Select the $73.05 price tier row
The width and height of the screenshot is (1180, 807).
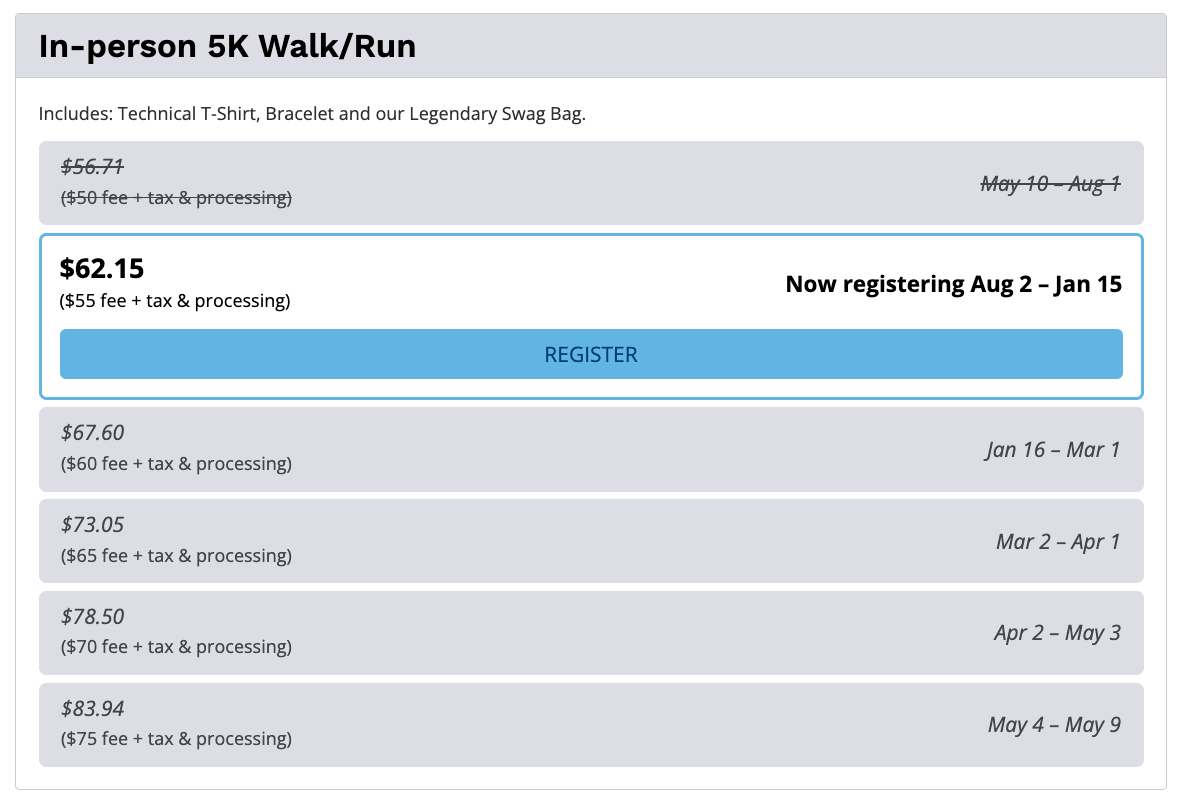[591, 541]
